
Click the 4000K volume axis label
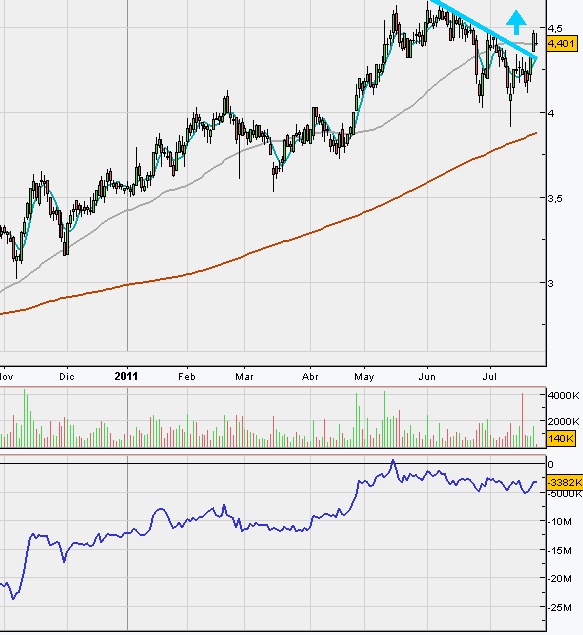point(563,395)
